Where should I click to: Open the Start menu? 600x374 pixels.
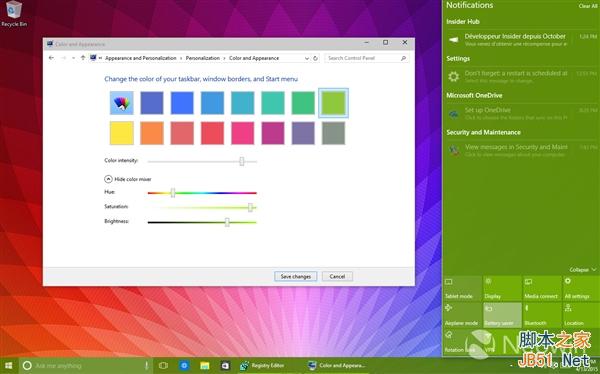click(x=8, y=366)
